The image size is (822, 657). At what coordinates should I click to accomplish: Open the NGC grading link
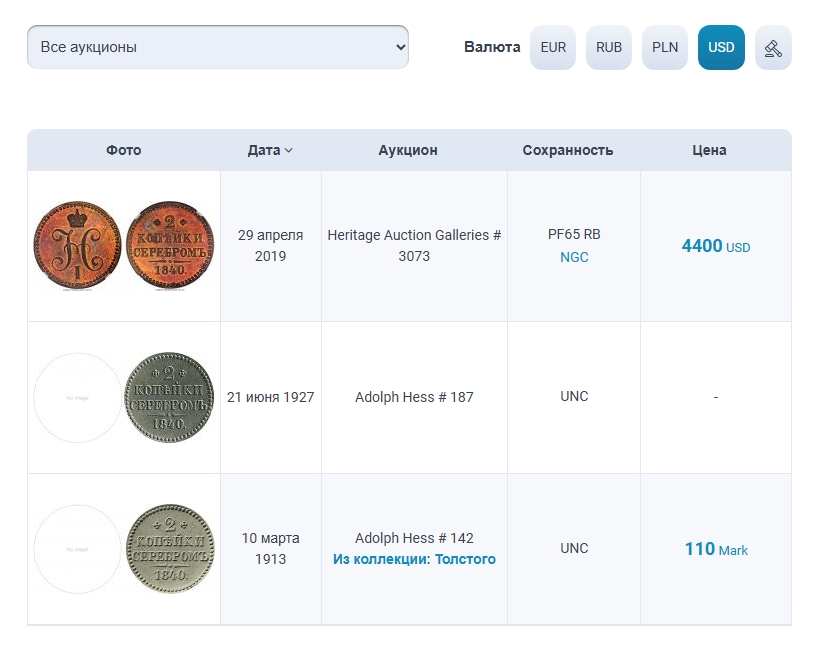(574, 257)
